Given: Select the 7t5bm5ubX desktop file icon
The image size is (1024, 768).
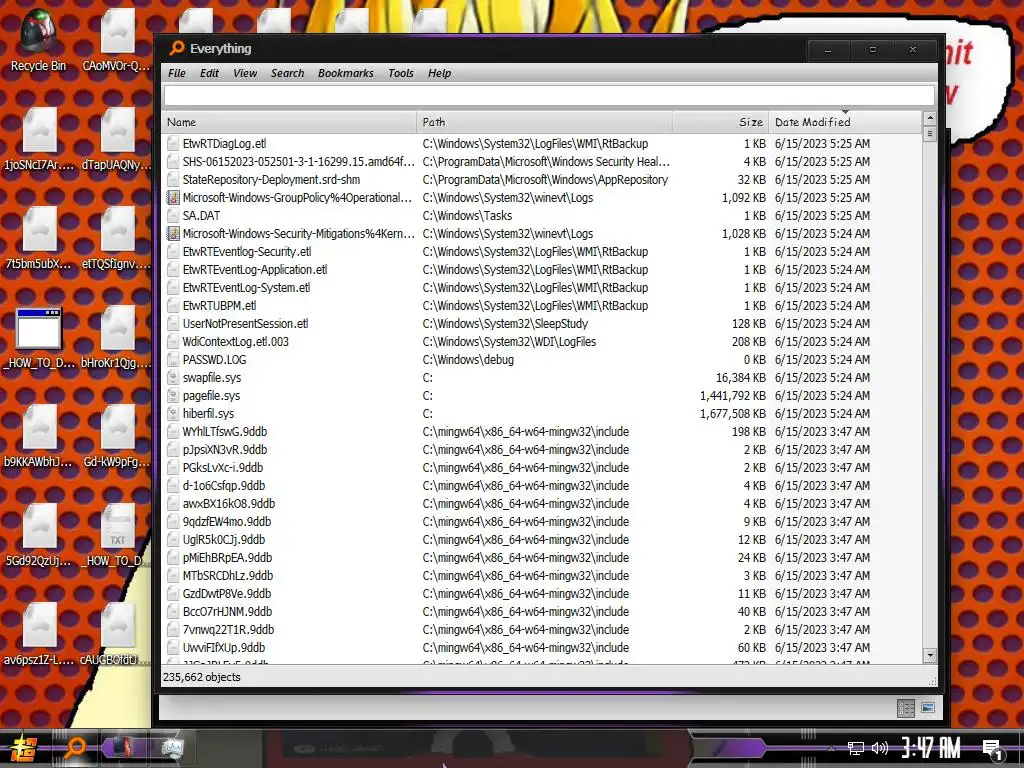Looking at the screenshot, I should (39, 238).
